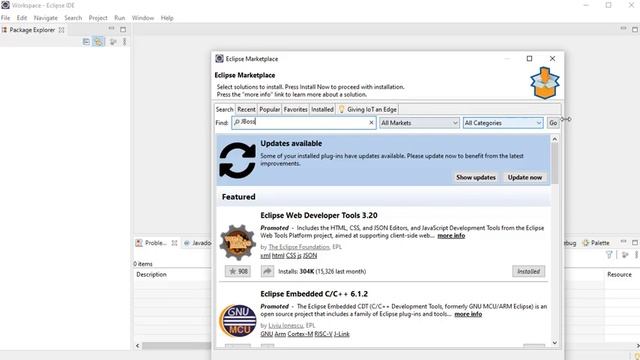Select the Javadoc view tab
The height and width of the screenshot is (360, 640).
197,243
